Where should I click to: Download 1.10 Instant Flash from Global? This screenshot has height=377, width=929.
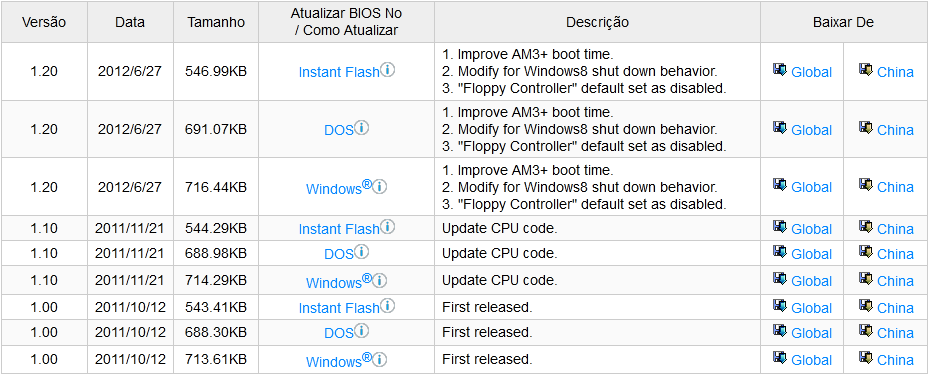tap(811, 229)
